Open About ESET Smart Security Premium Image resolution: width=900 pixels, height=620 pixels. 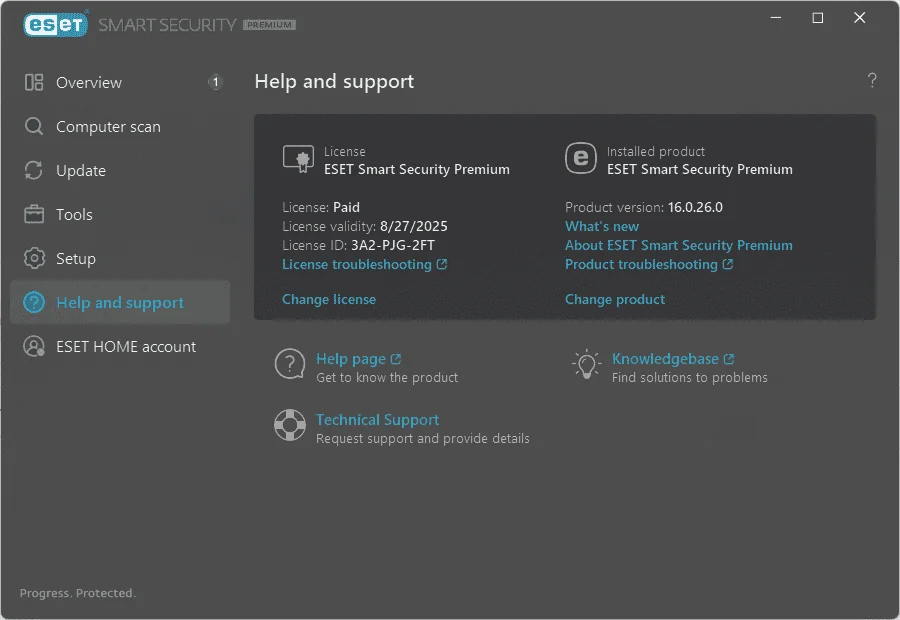coord(678,245)
